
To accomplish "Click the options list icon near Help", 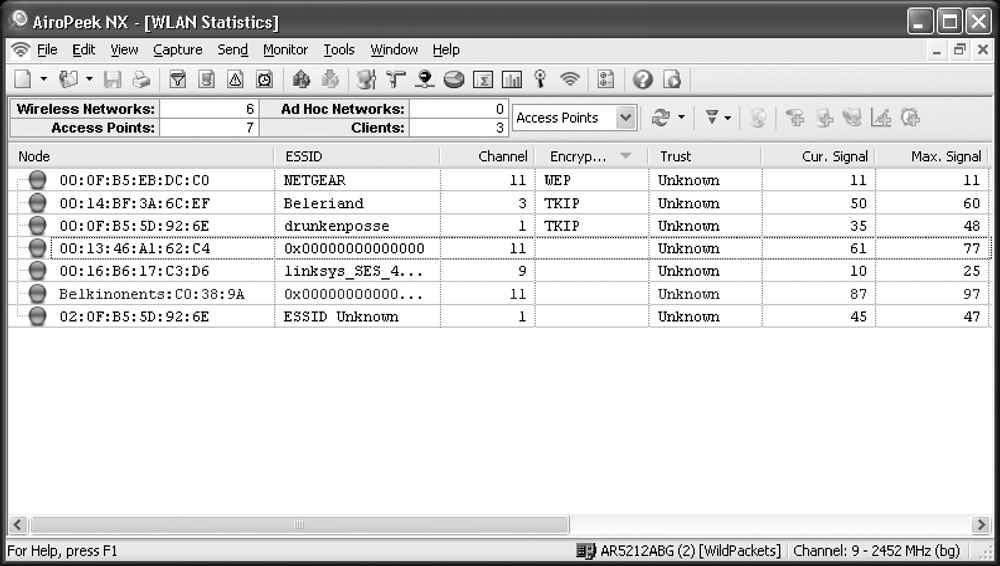I will coord(605,80).
